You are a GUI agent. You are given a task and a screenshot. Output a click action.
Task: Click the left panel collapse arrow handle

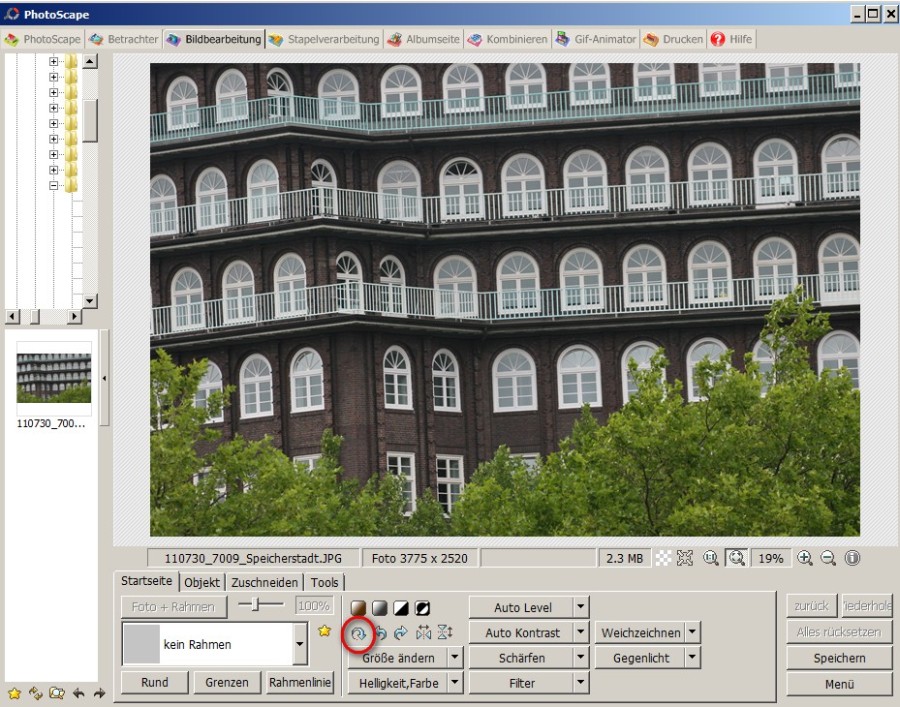click(104, 378)
